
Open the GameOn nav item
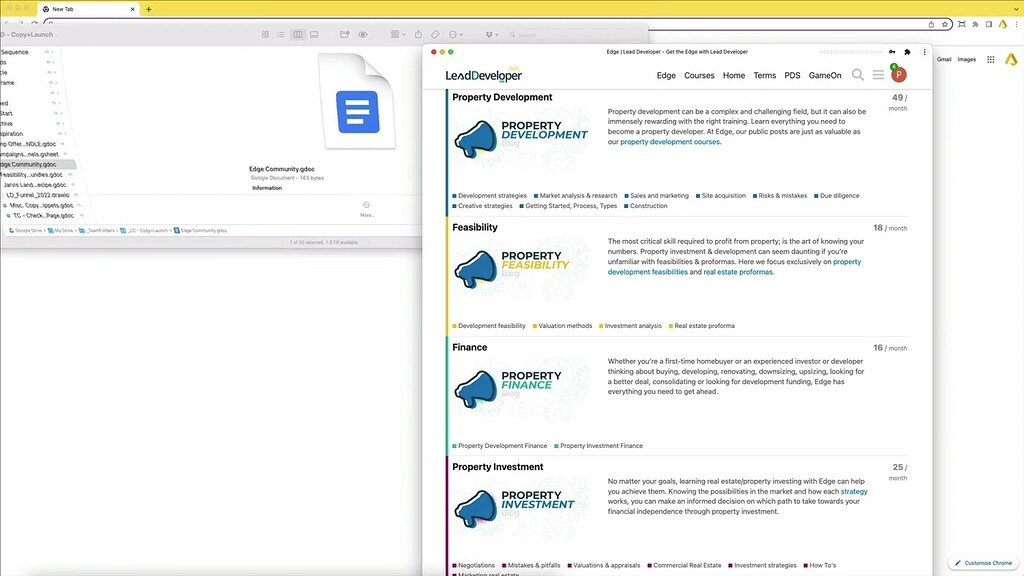tap(825, 76)
